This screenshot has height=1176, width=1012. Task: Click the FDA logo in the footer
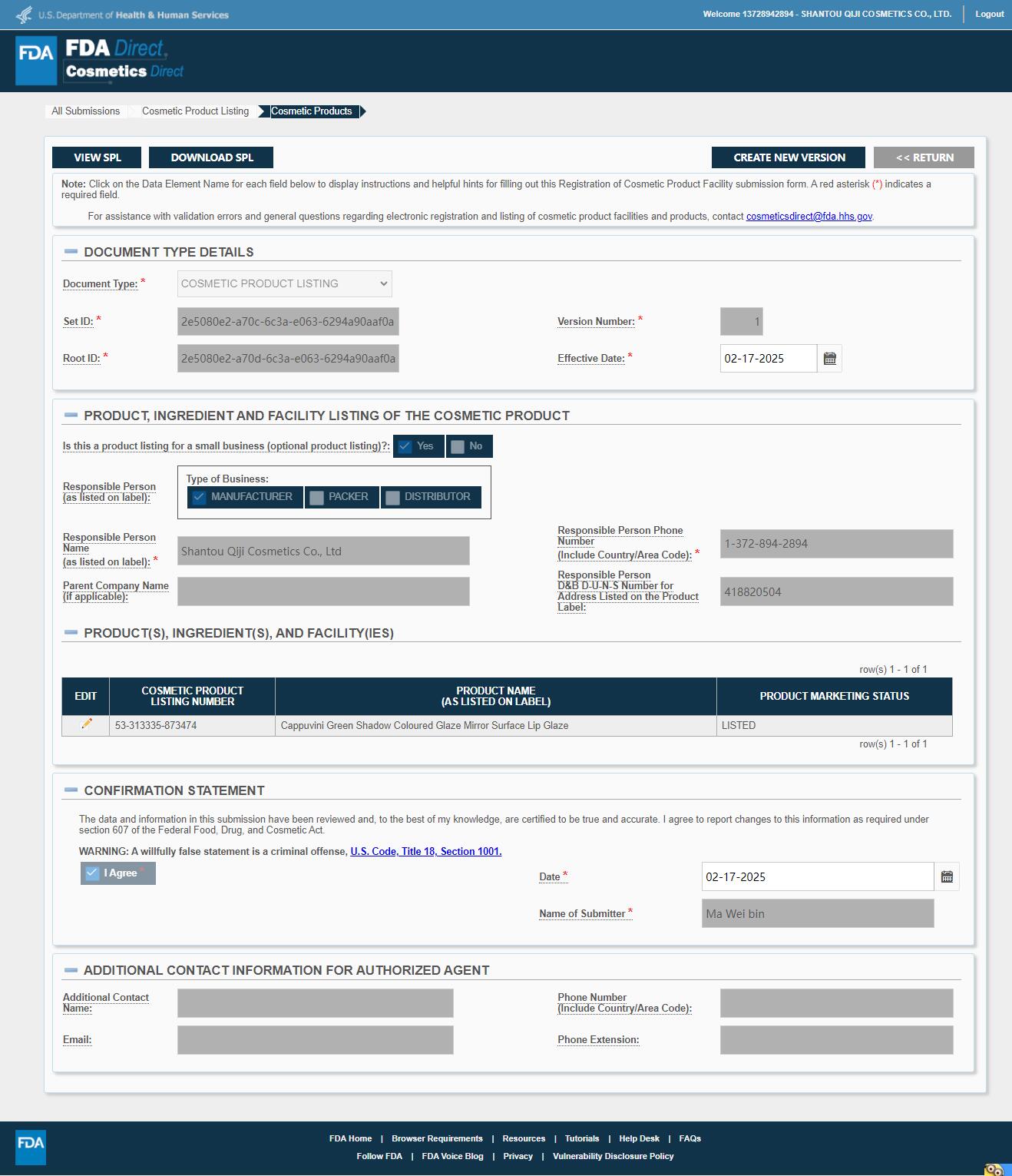(31, 1145)
